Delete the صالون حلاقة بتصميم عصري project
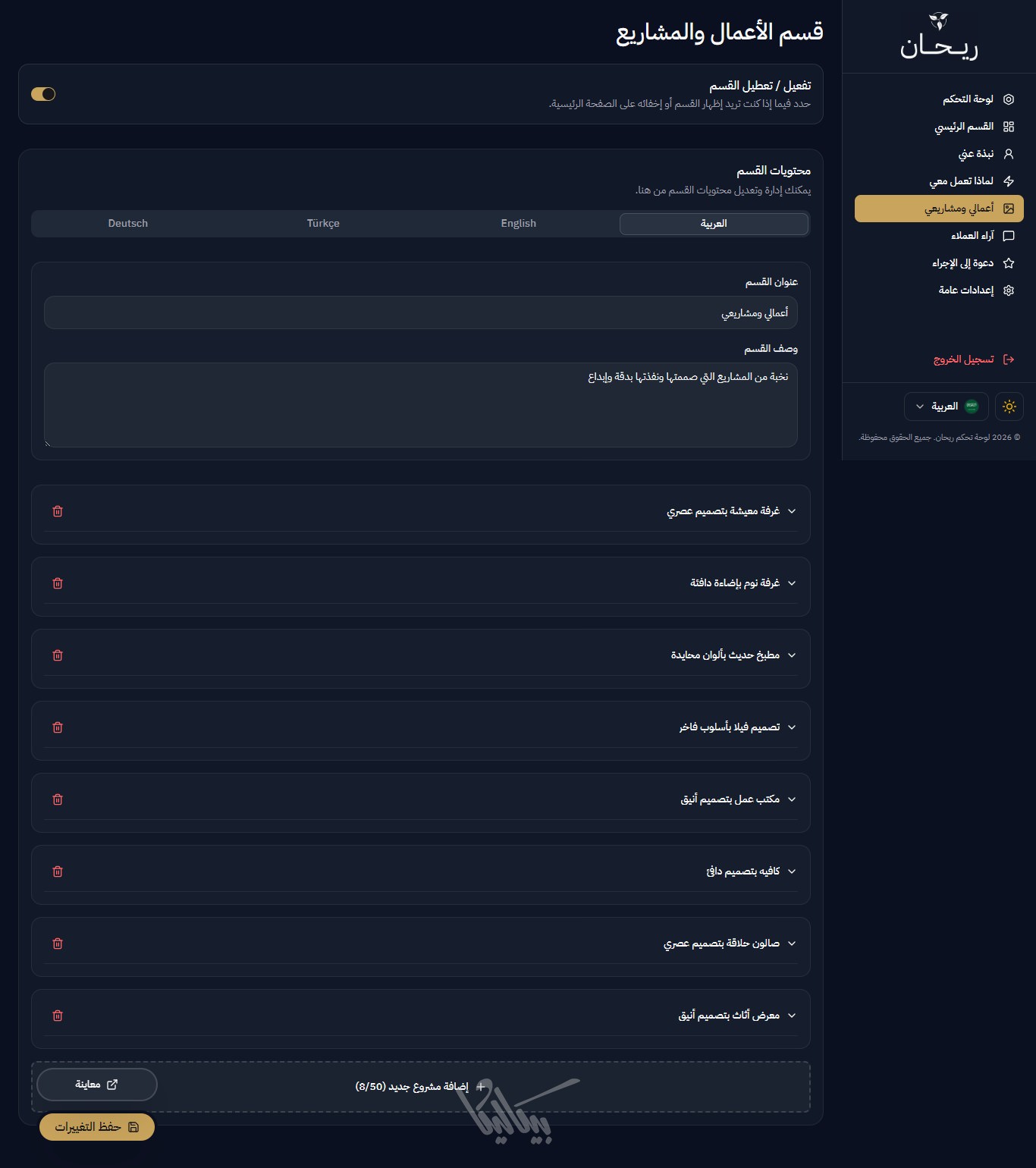The height and width of the screenshot is (1168, 1036). point(58,944)
